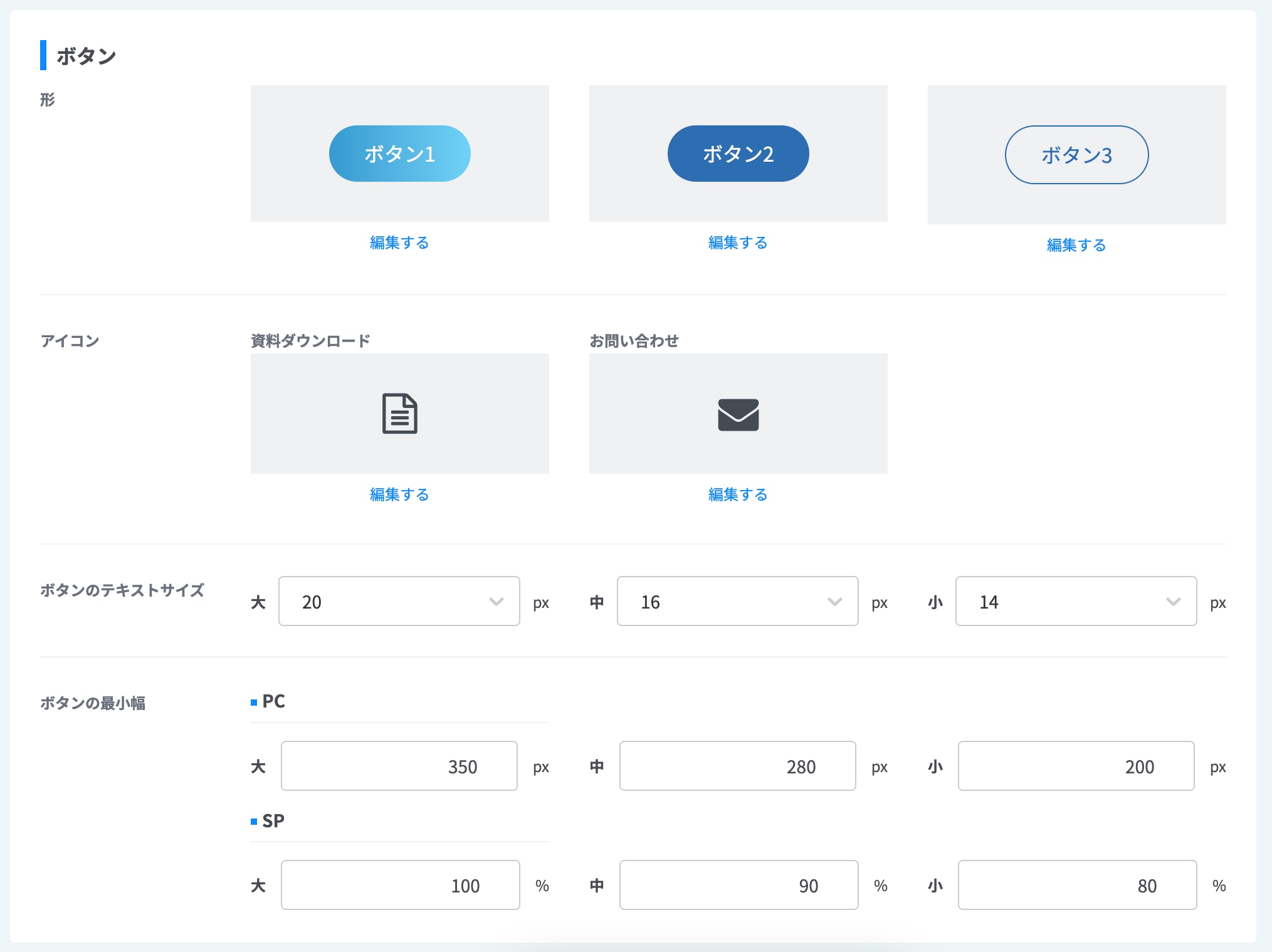
Task: Open 編集する link under ボタン3
Action: (x=1076, y=245)
